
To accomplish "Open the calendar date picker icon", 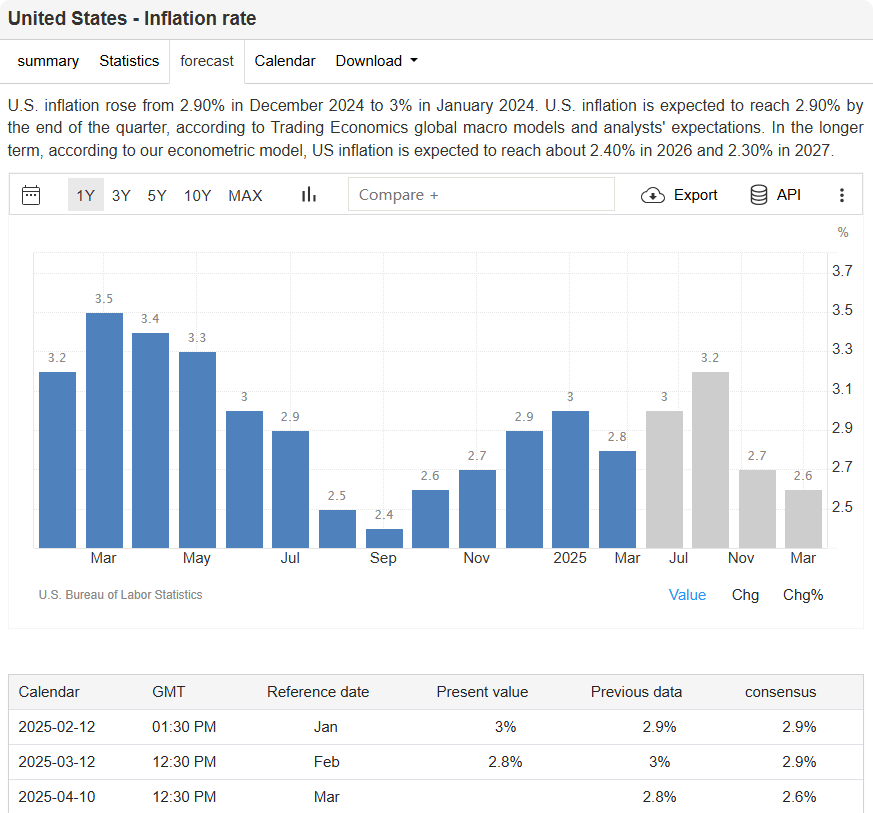I will pyautogui.click(x=31, y=195).
